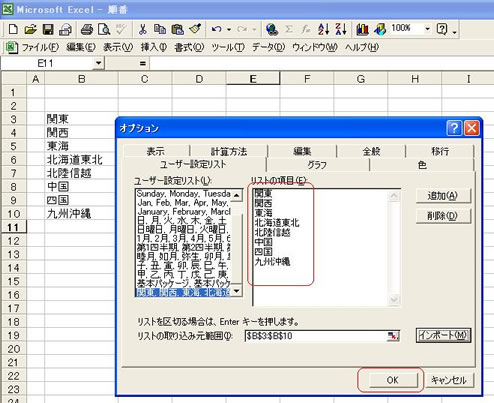The width and height of the screenshot is (494, 403).
Task: Open a file with the Open folder icon
Action: pyautogui.click(x=30, y=29)
